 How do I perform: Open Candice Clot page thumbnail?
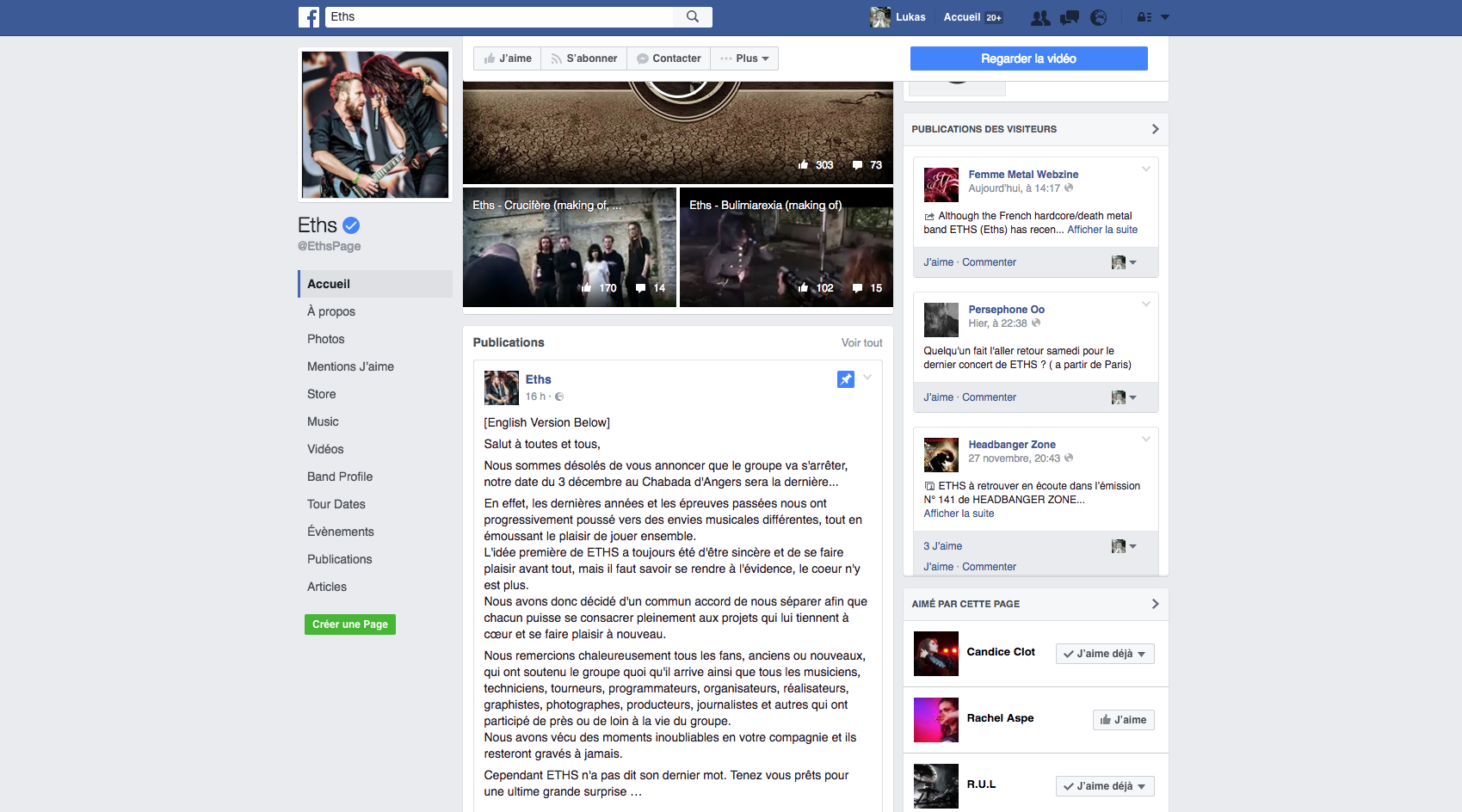(x=936, y=654)
